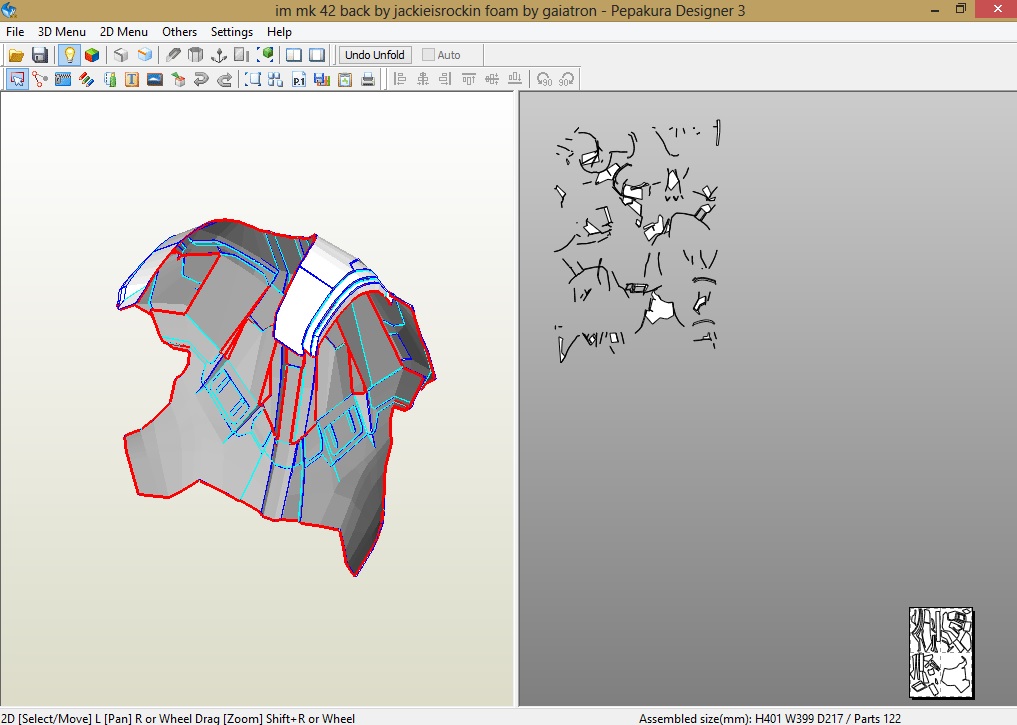1017x725 pixels.
Task: Click the P.1 page number icon
Action: (x=298, y=79)
